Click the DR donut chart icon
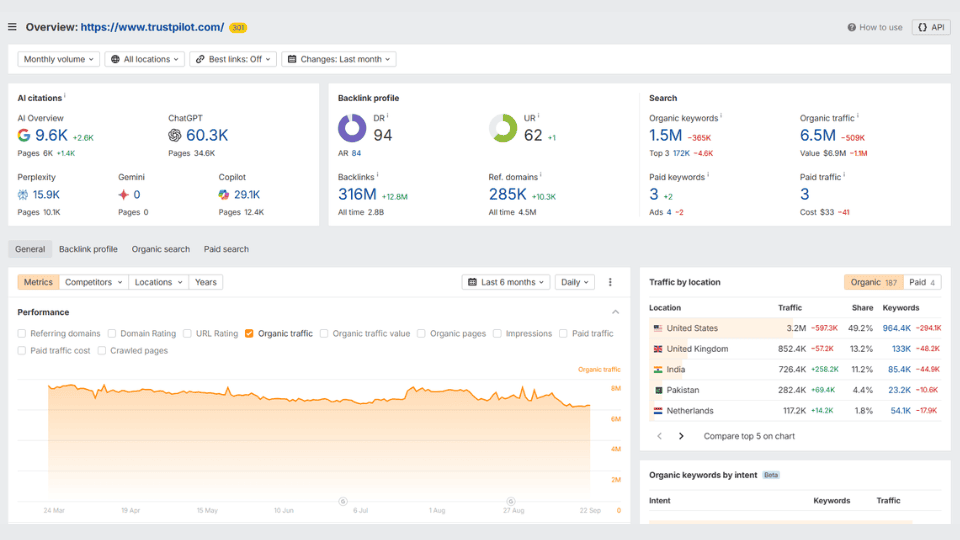The height and width of the screenshot is (540, 960). [x=352, y=128]
